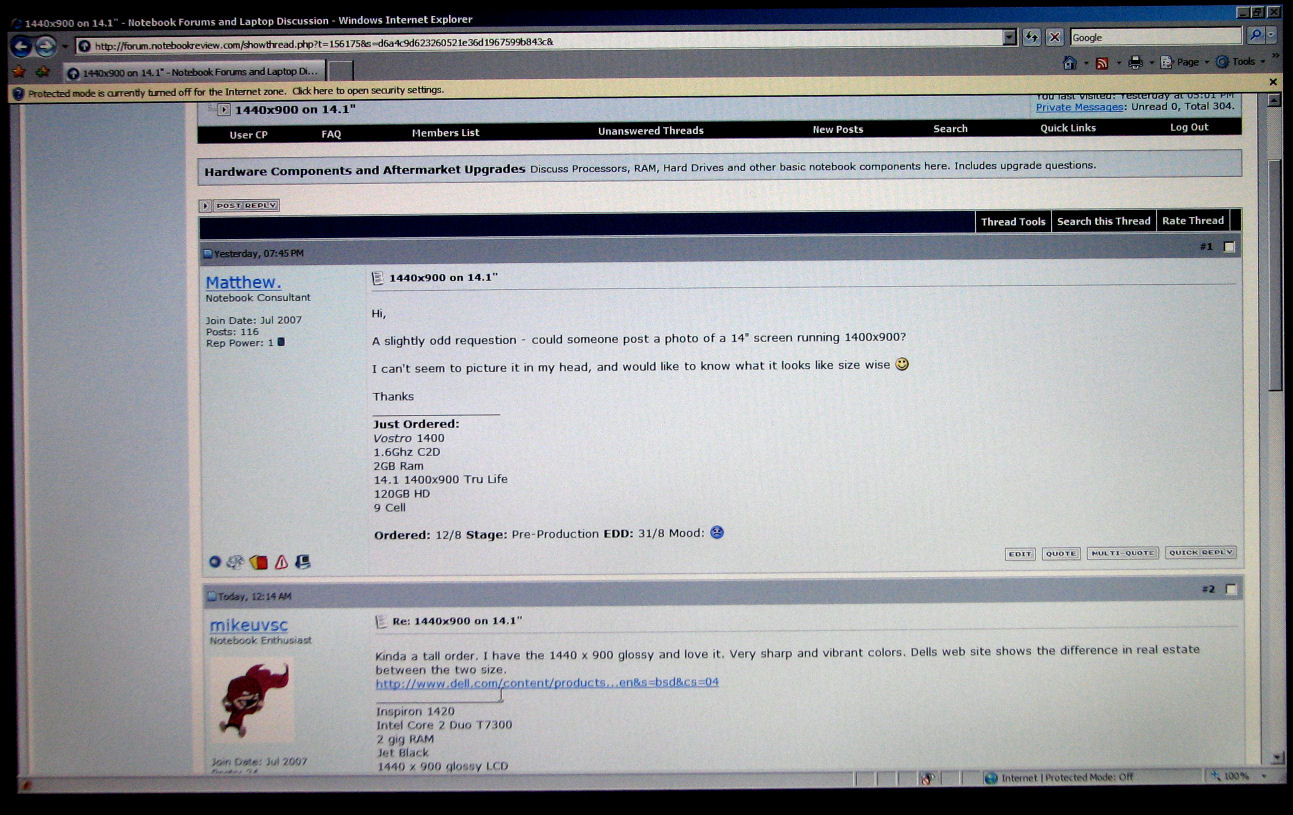Open the search provider dropdown arrow
Image resolution: width=1293 pixels, height=815 pixels.
1271,35
